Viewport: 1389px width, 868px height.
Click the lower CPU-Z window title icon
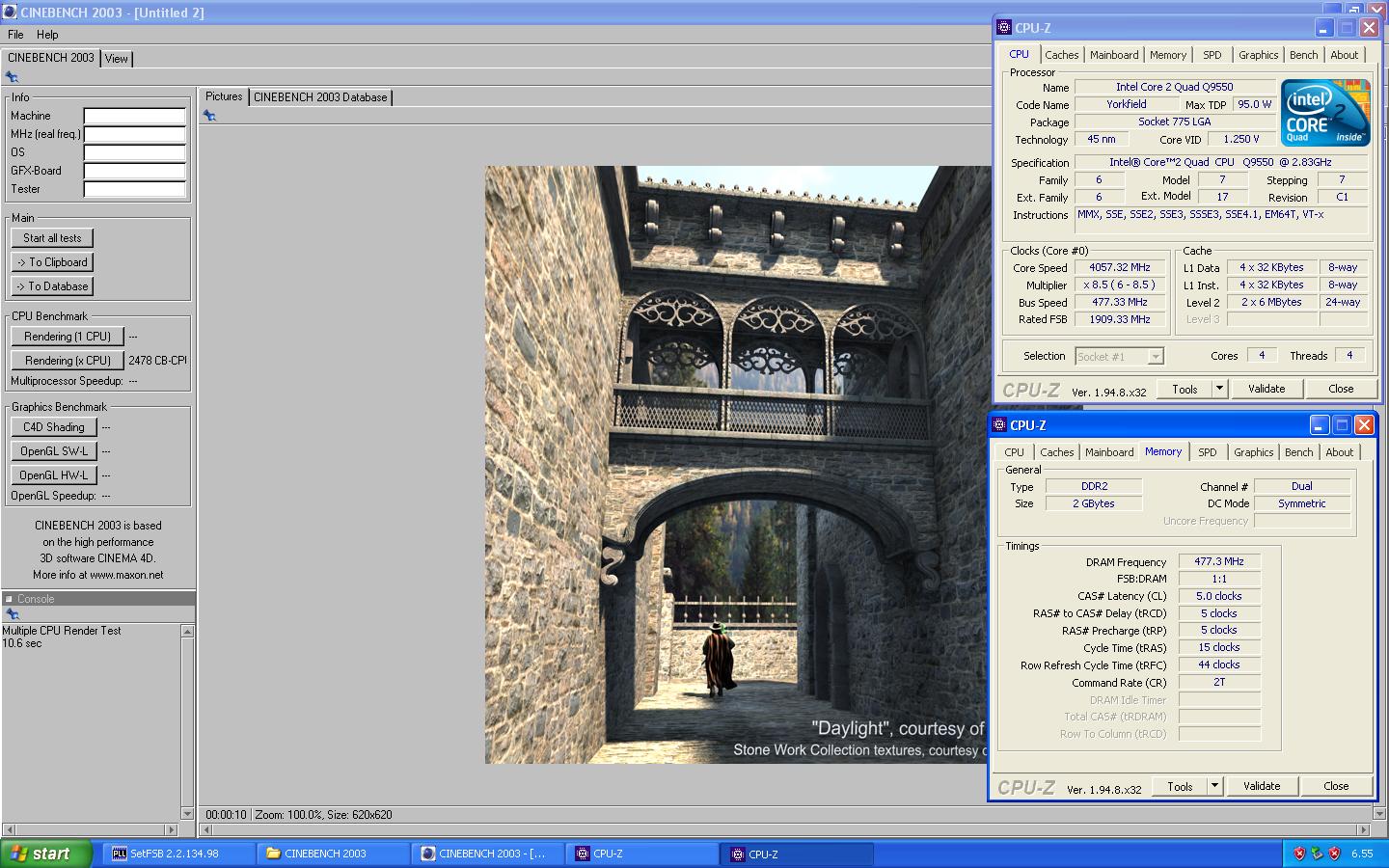[998, 425]
